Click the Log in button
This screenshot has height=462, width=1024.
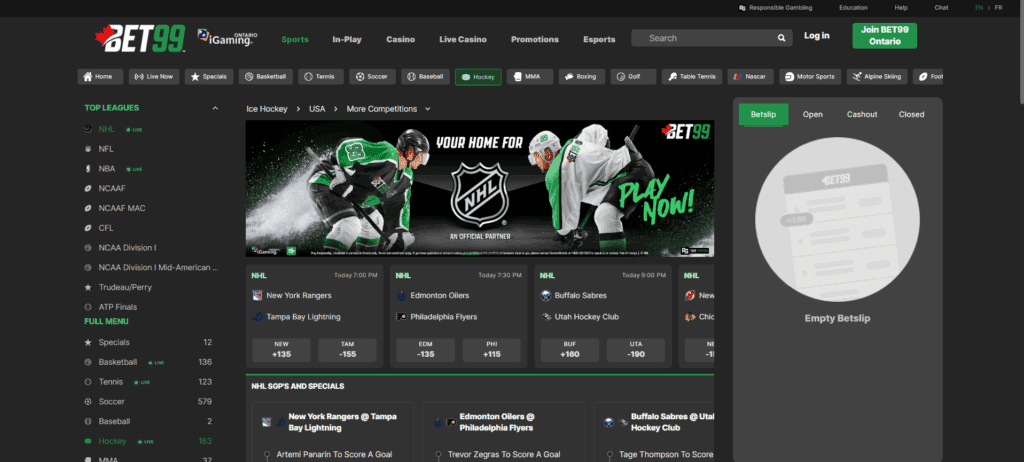pos(816,36)
